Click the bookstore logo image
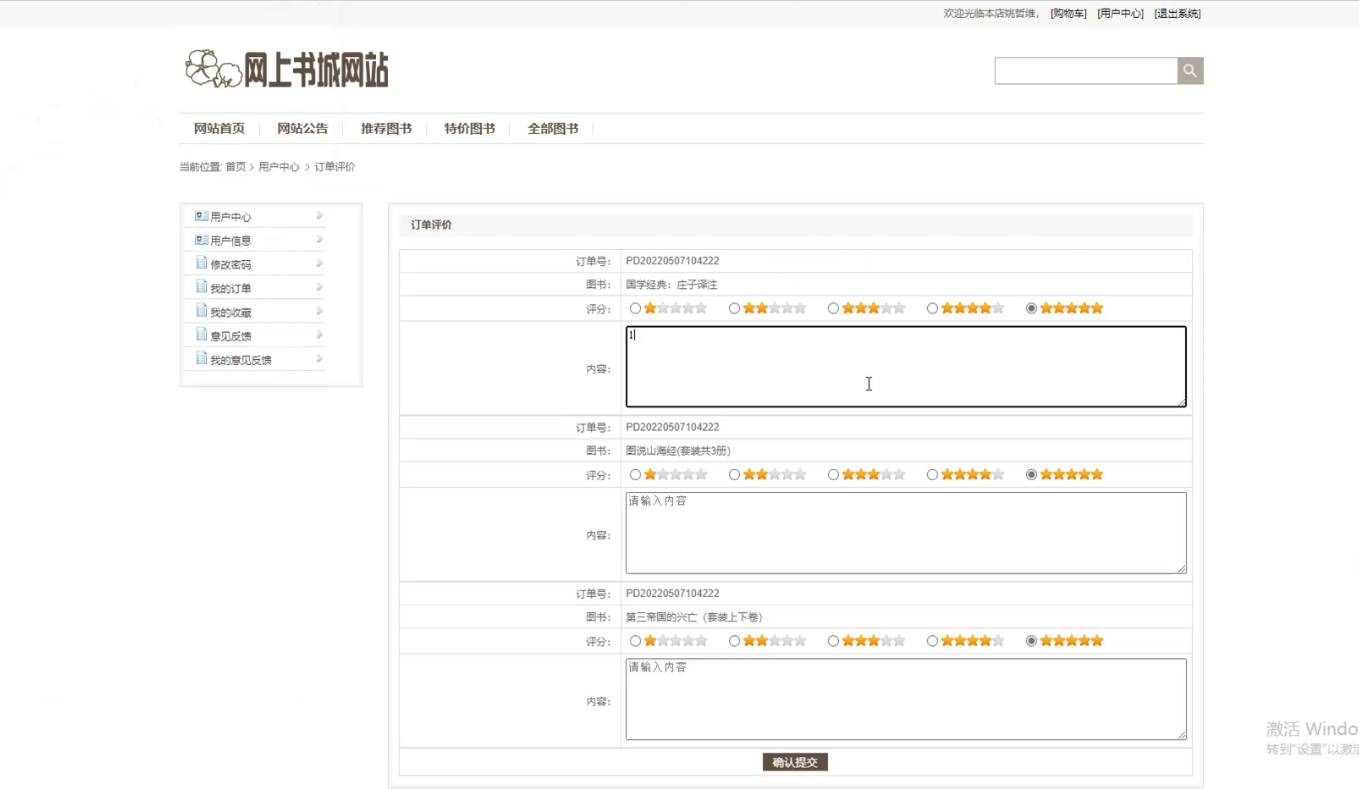Viewport: 1359px width, 789px height. click(x=287, y=69)
